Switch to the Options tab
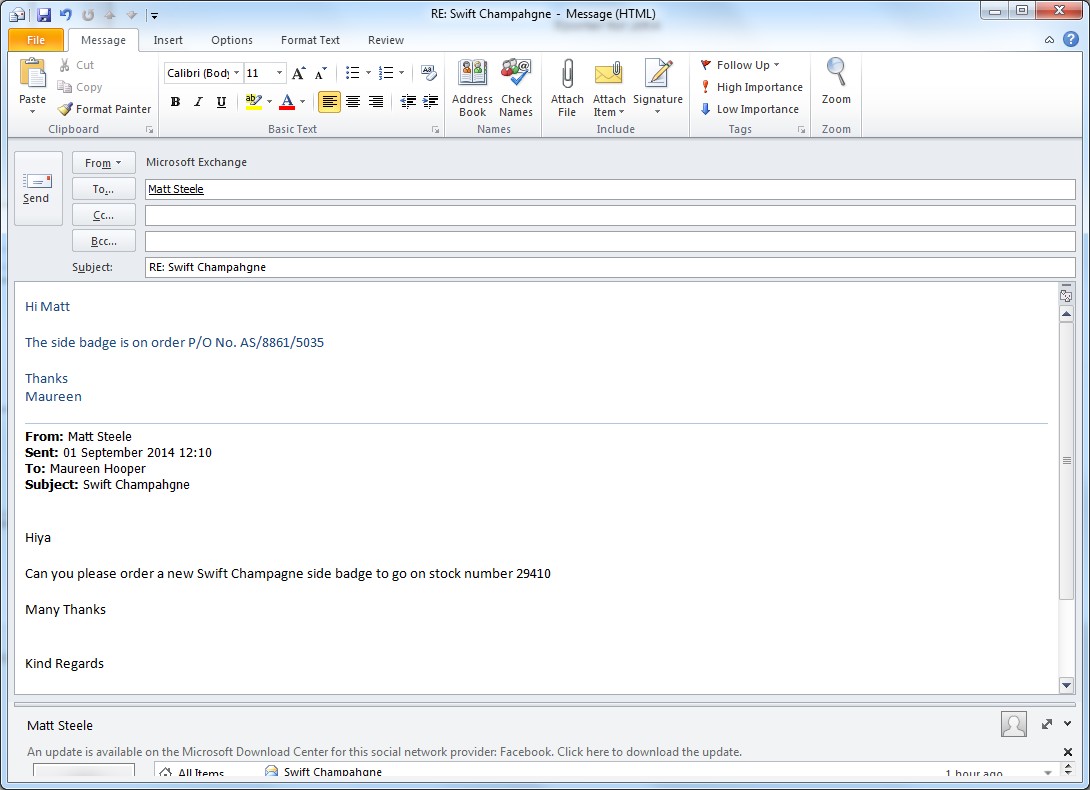Viewport: 1090px width, 790px height. click(232, 40)
